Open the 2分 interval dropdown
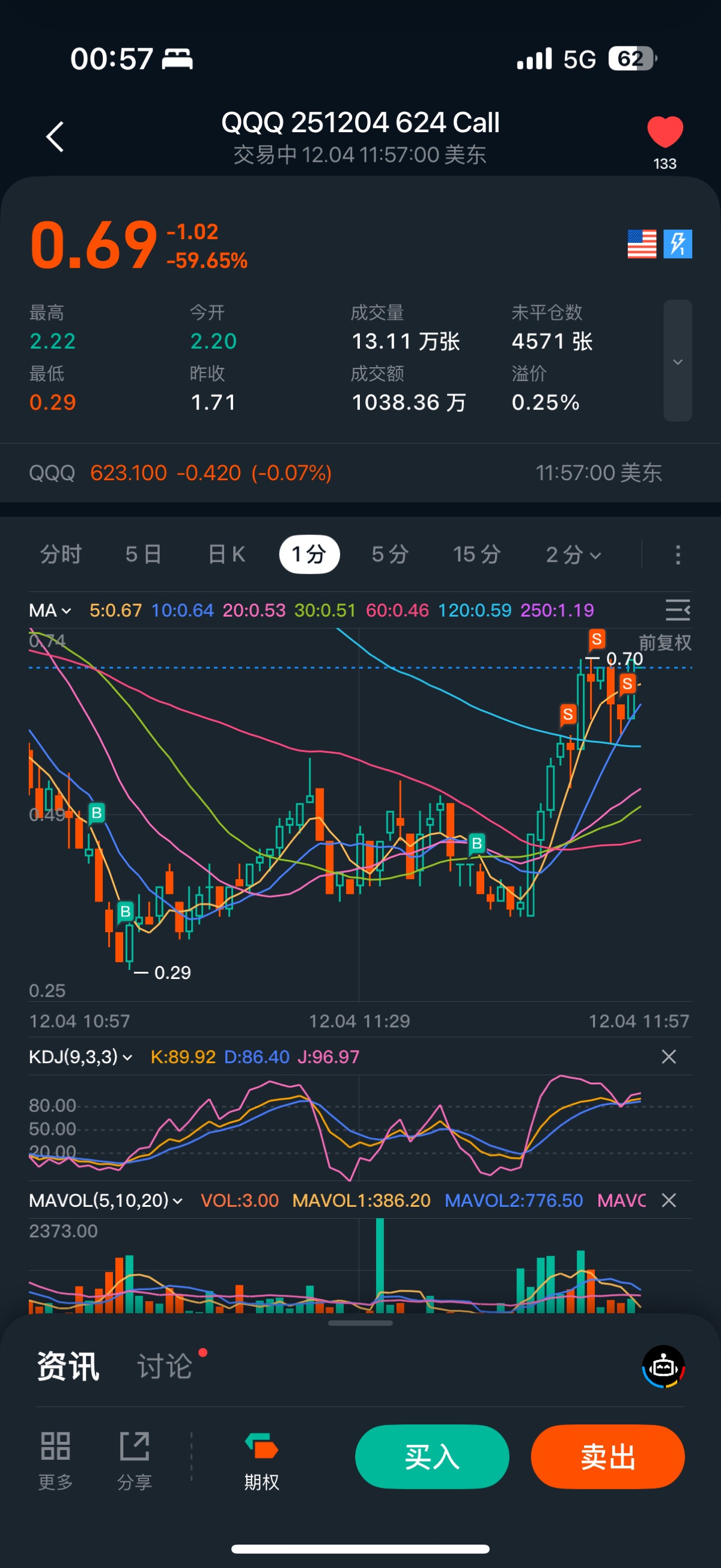 [x=573, y=555]
